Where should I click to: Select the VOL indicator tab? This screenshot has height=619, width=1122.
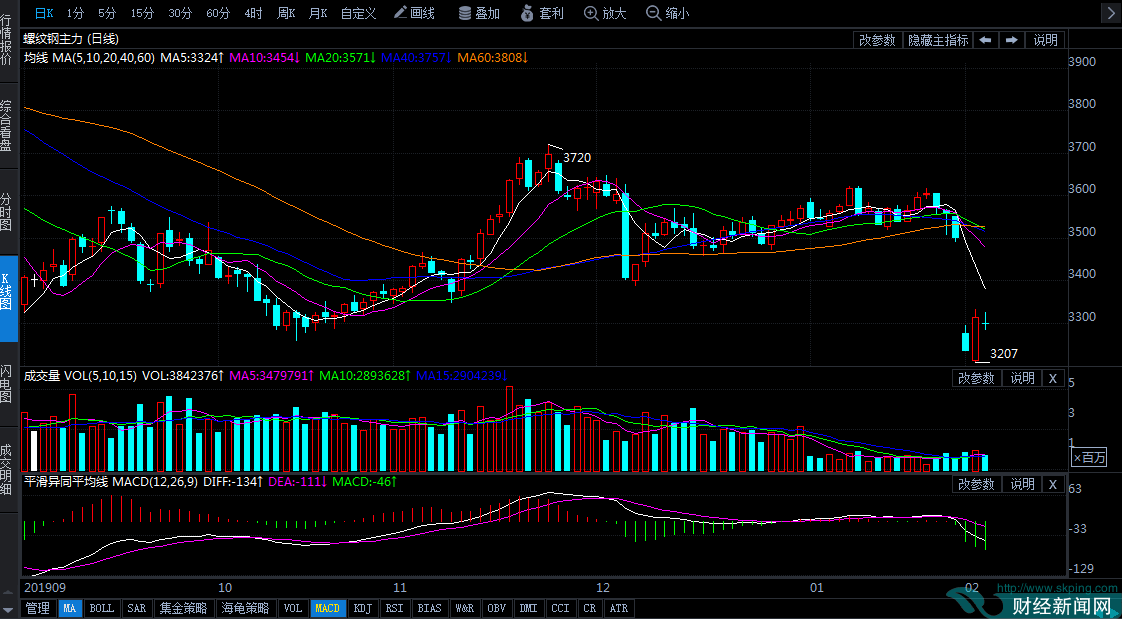coord(293,608)
